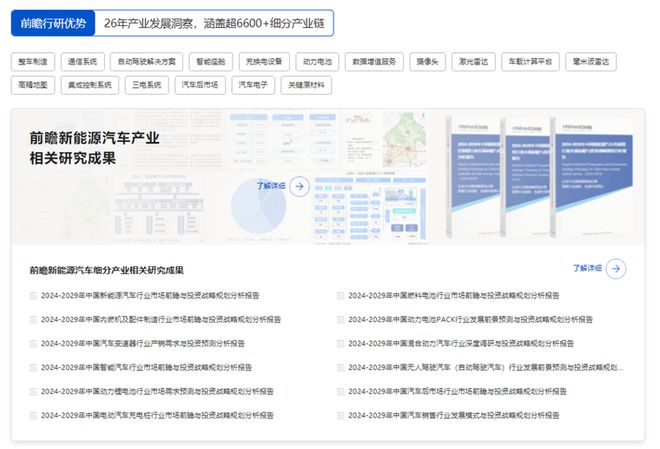Choose the 数据增值服务 tag
The height and width of the screenshot is (449, 660).
[374, 62]
